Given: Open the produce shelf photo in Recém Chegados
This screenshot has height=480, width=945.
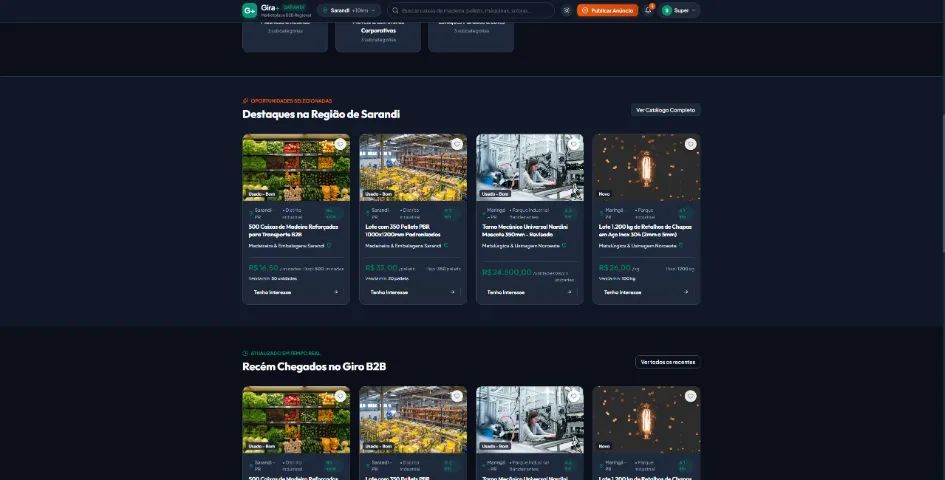Looking at the screenshot, I should (x=296, y=420).
